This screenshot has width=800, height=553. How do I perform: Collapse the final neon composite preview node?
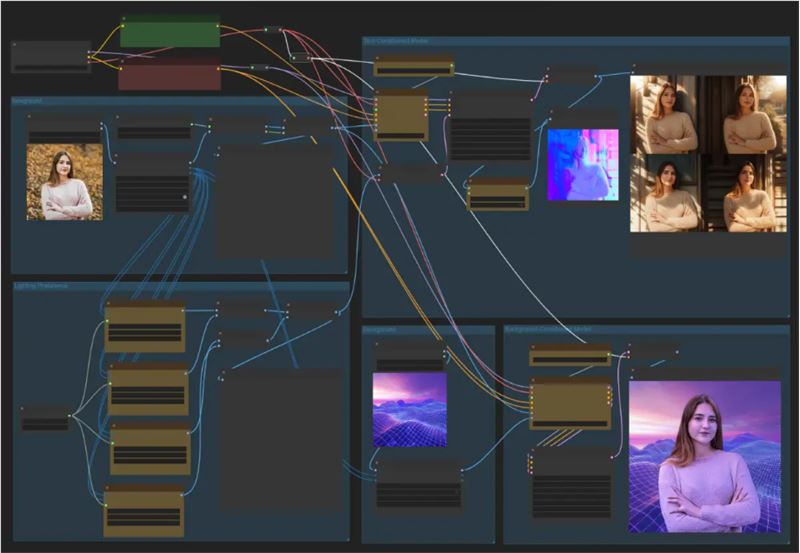click(x=634, y=373)
